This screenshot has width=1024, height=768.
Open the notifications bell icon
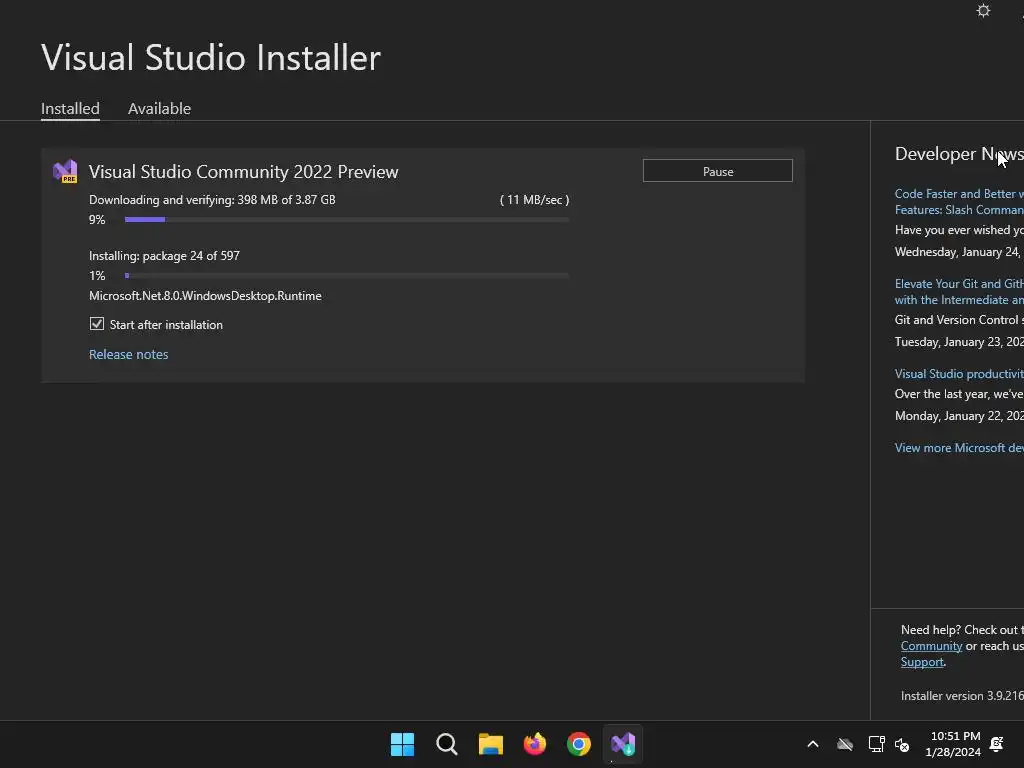[x=997, y=744]
